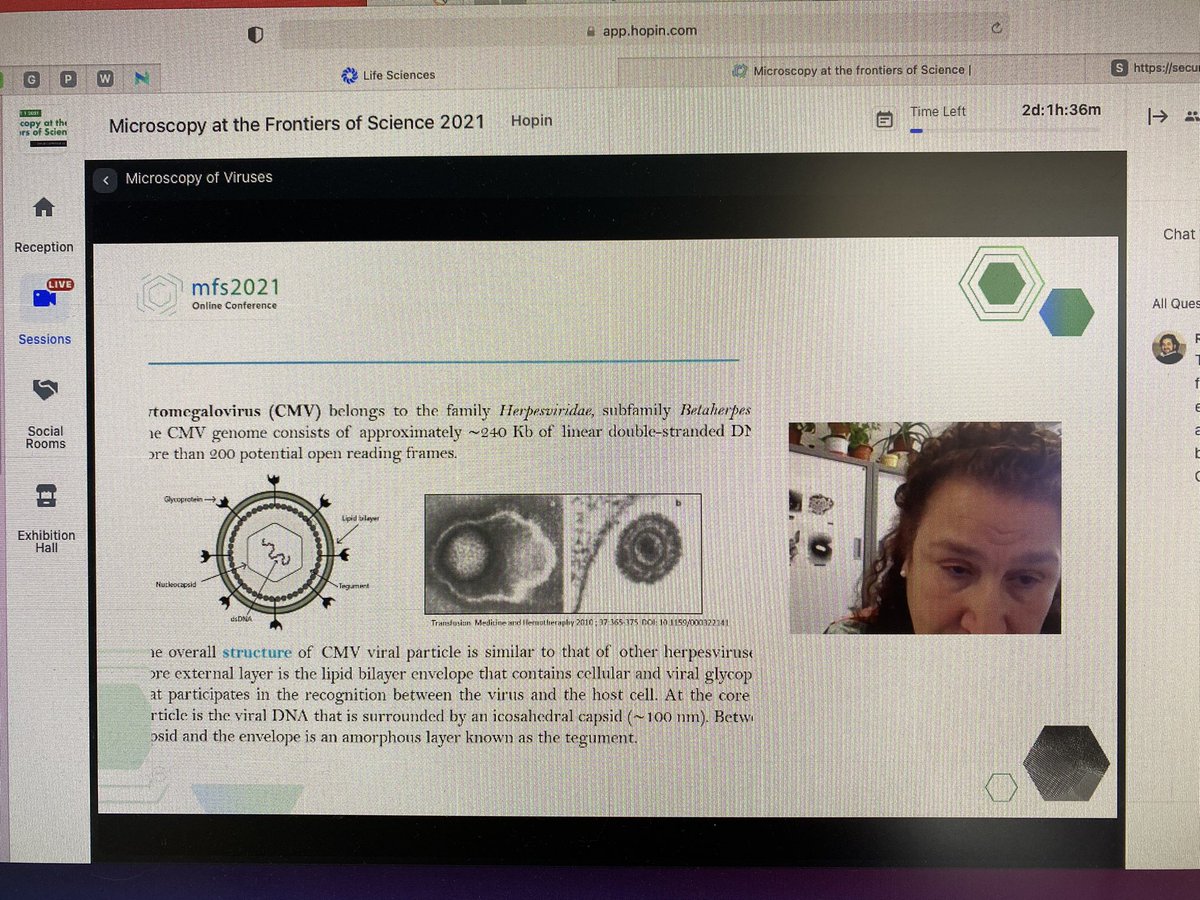Click the event logo thumbnail

pyautogui.click(x=45, y=128)
